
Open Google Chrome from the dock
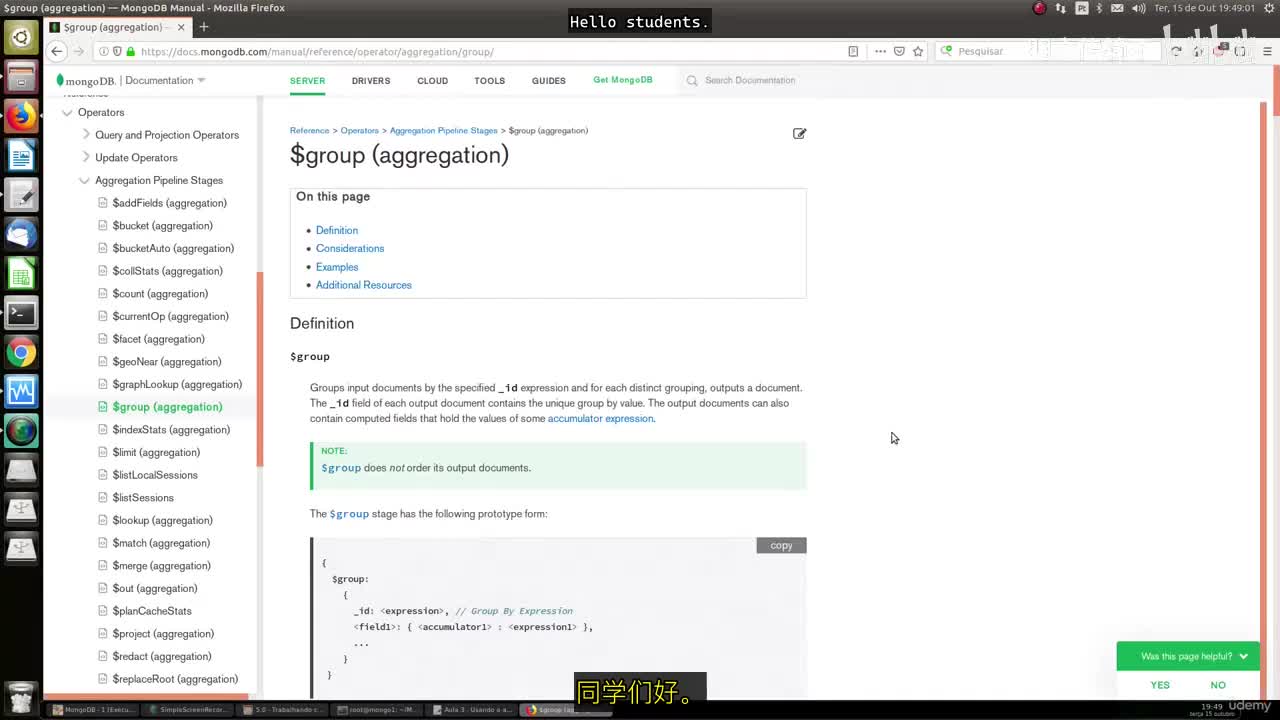[21, 352]
